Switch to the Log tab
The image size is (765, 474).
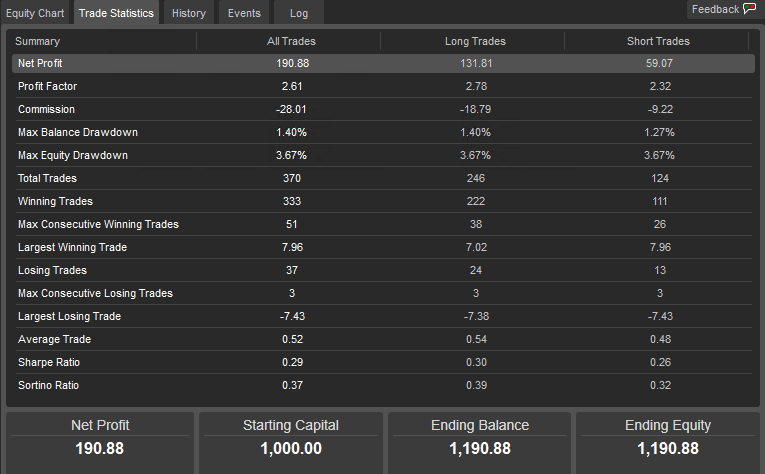[299, 13]
